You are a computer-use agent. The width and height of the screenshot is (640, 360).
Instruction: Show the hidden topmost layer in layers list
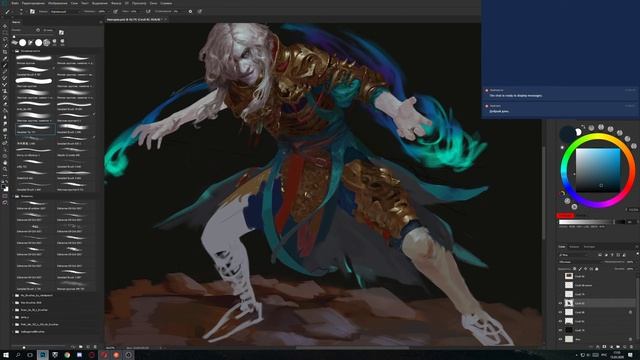tap(561, 276)
